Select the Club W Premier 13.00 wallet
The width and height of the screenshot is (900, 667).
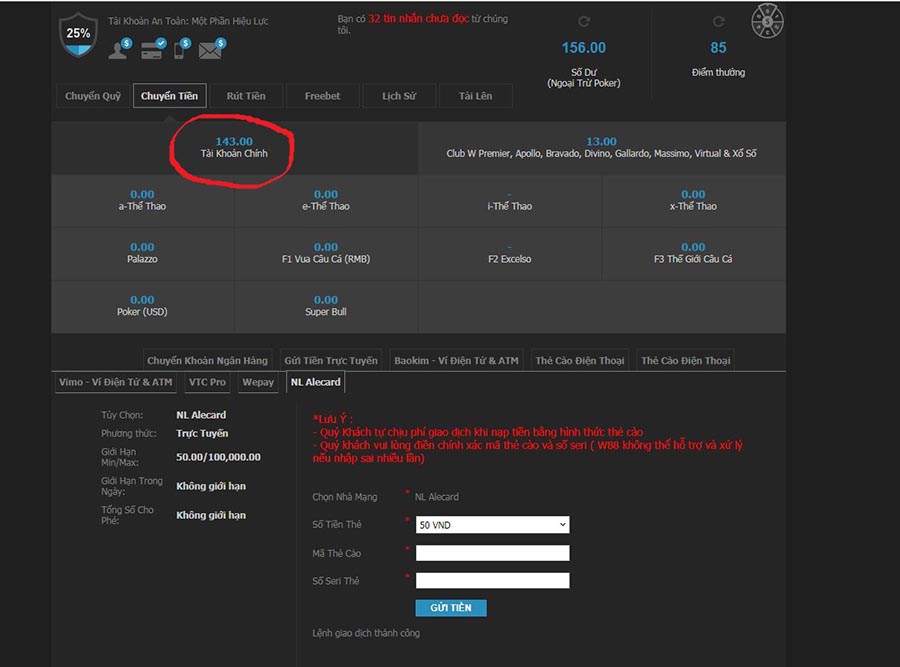click(602, 148)
